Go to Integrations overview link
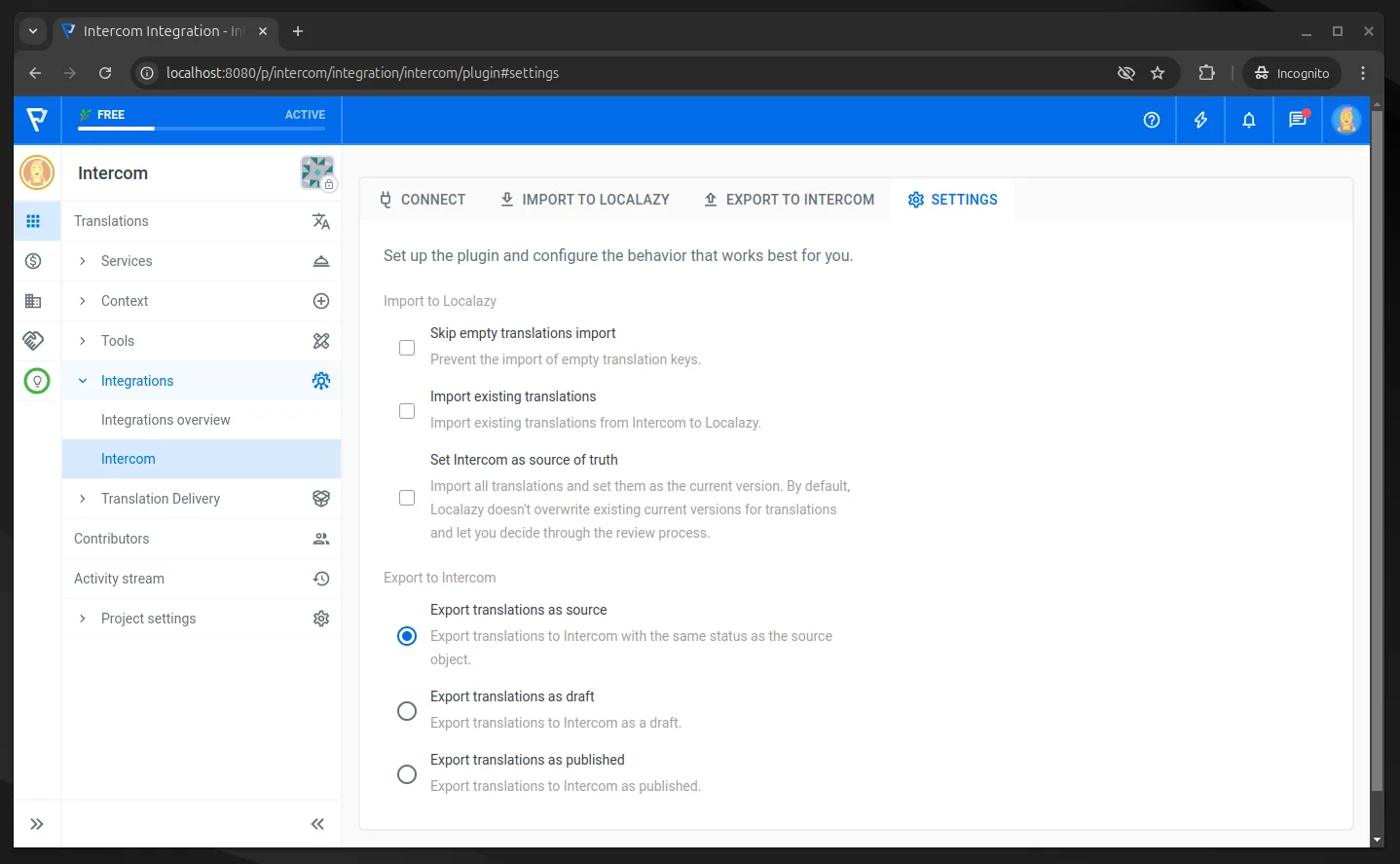This screenshot has width=1400, height=864. click(166, 420)
